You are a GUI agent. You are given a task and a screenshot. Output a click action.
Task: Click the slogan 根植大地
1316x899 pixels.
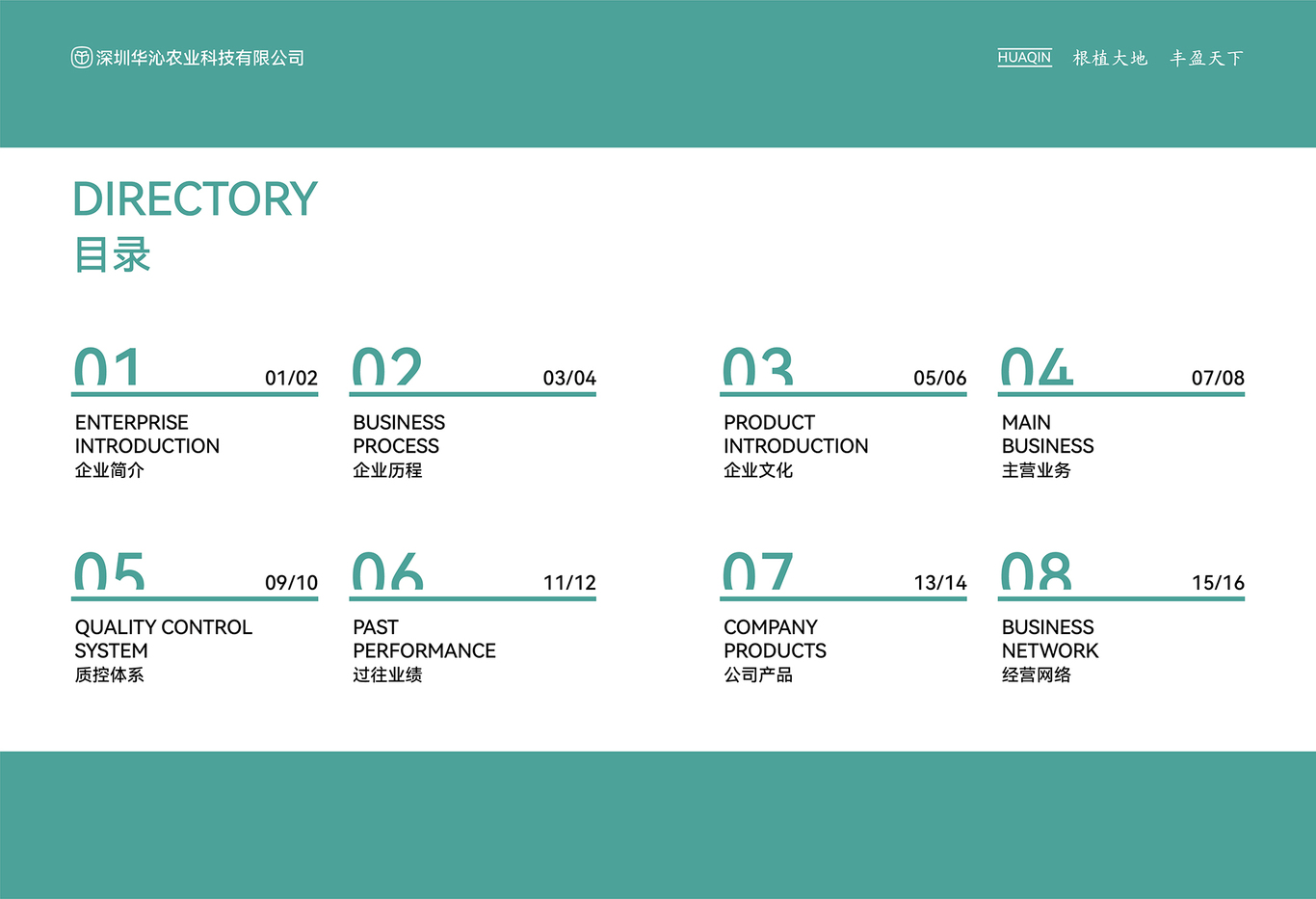pos(1110,58)
